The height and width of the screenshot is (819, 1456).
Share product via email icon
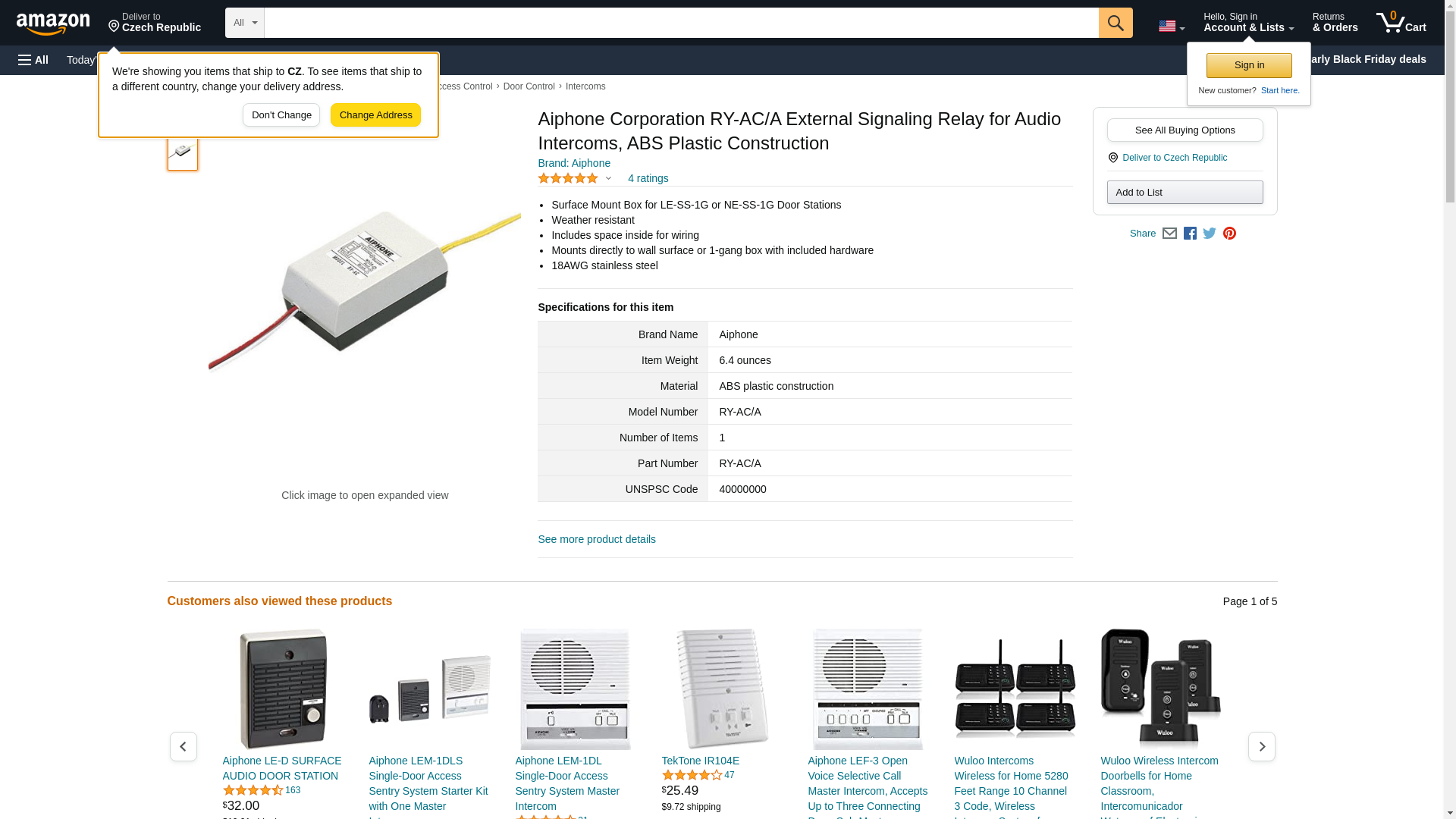1169,234
